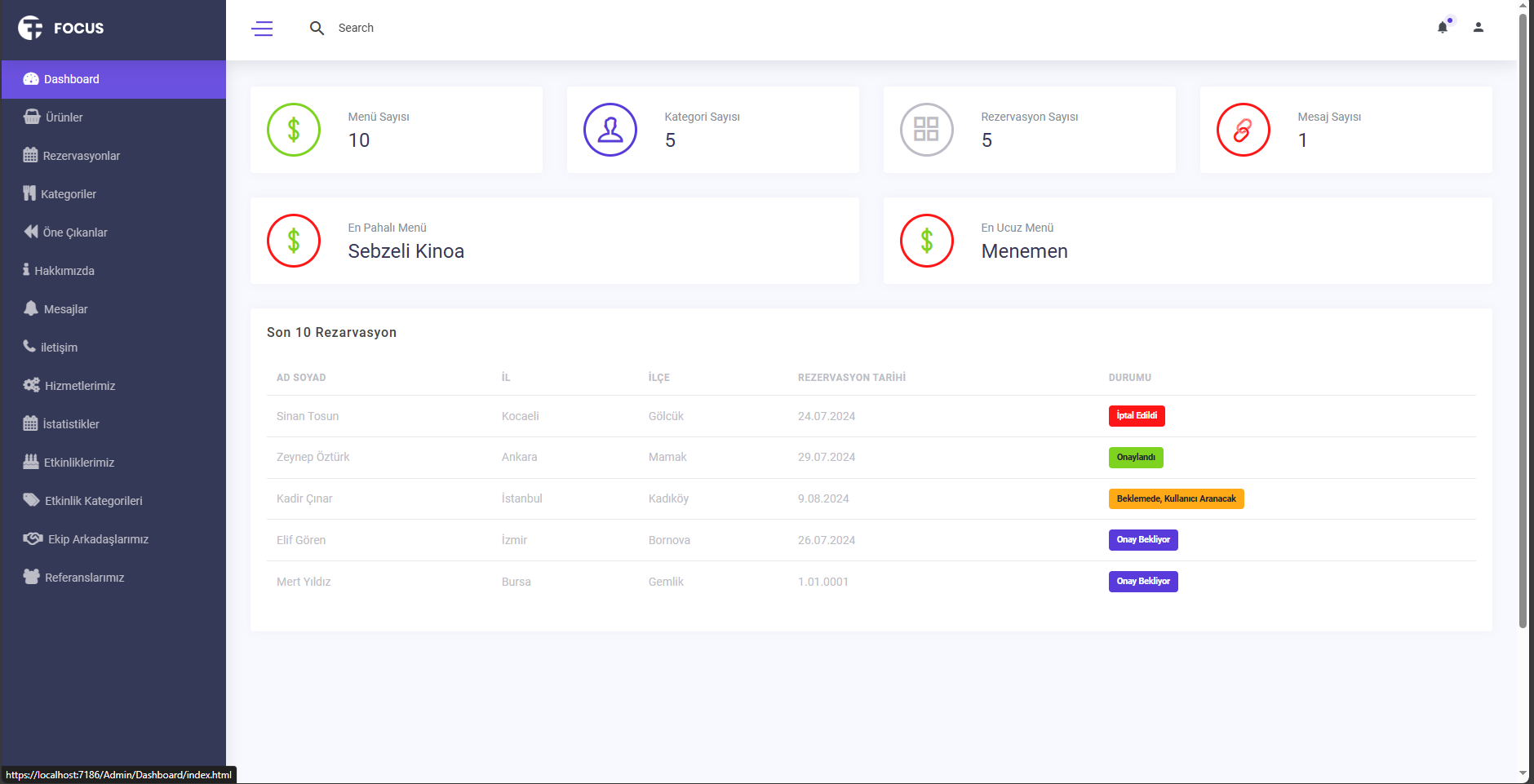This screenshot has height=784, width=1534.
Task: Click the Mesaj Sayısı link icon
Action: coord(1243,130)
